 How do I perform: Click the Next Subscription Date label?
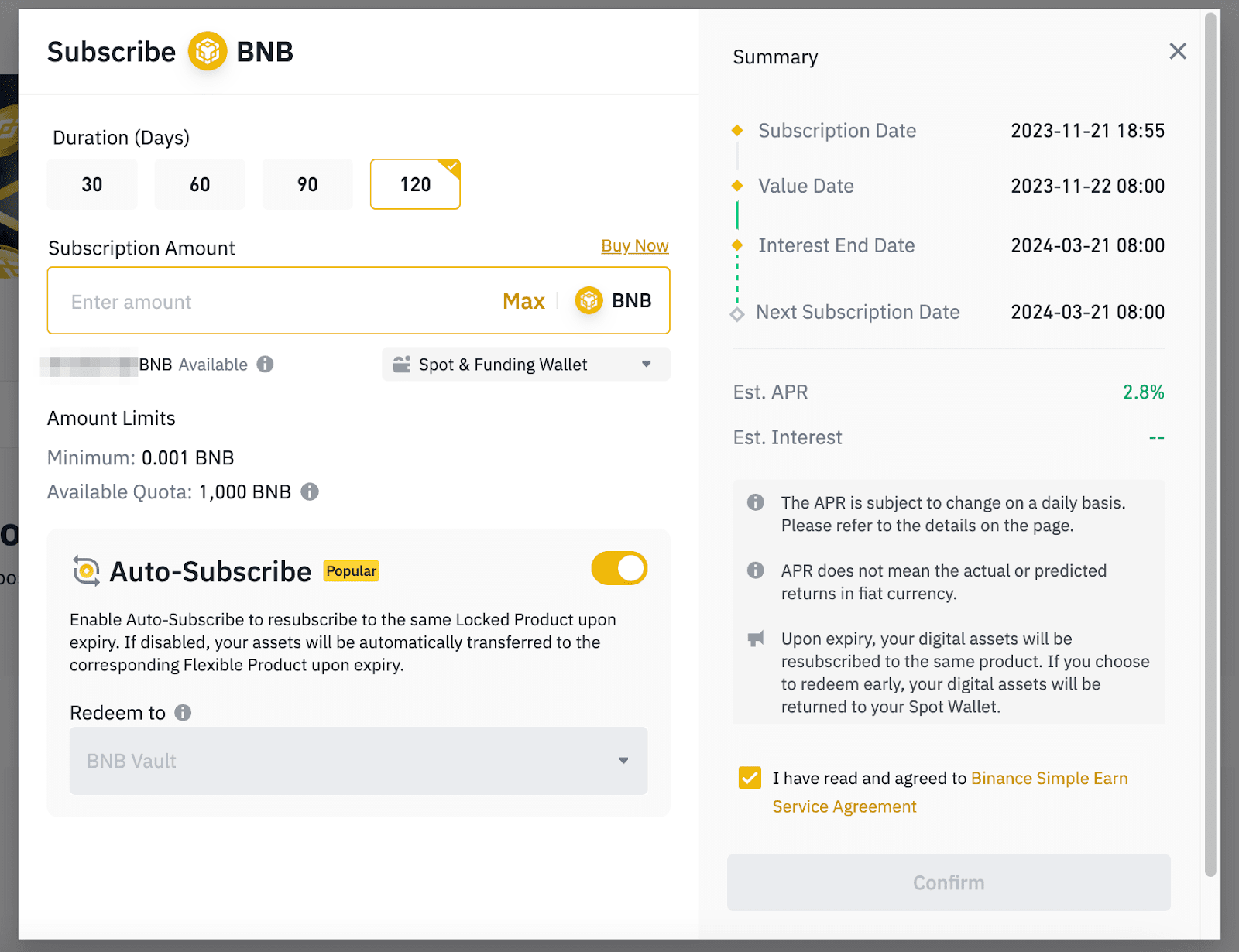point(858,312)
